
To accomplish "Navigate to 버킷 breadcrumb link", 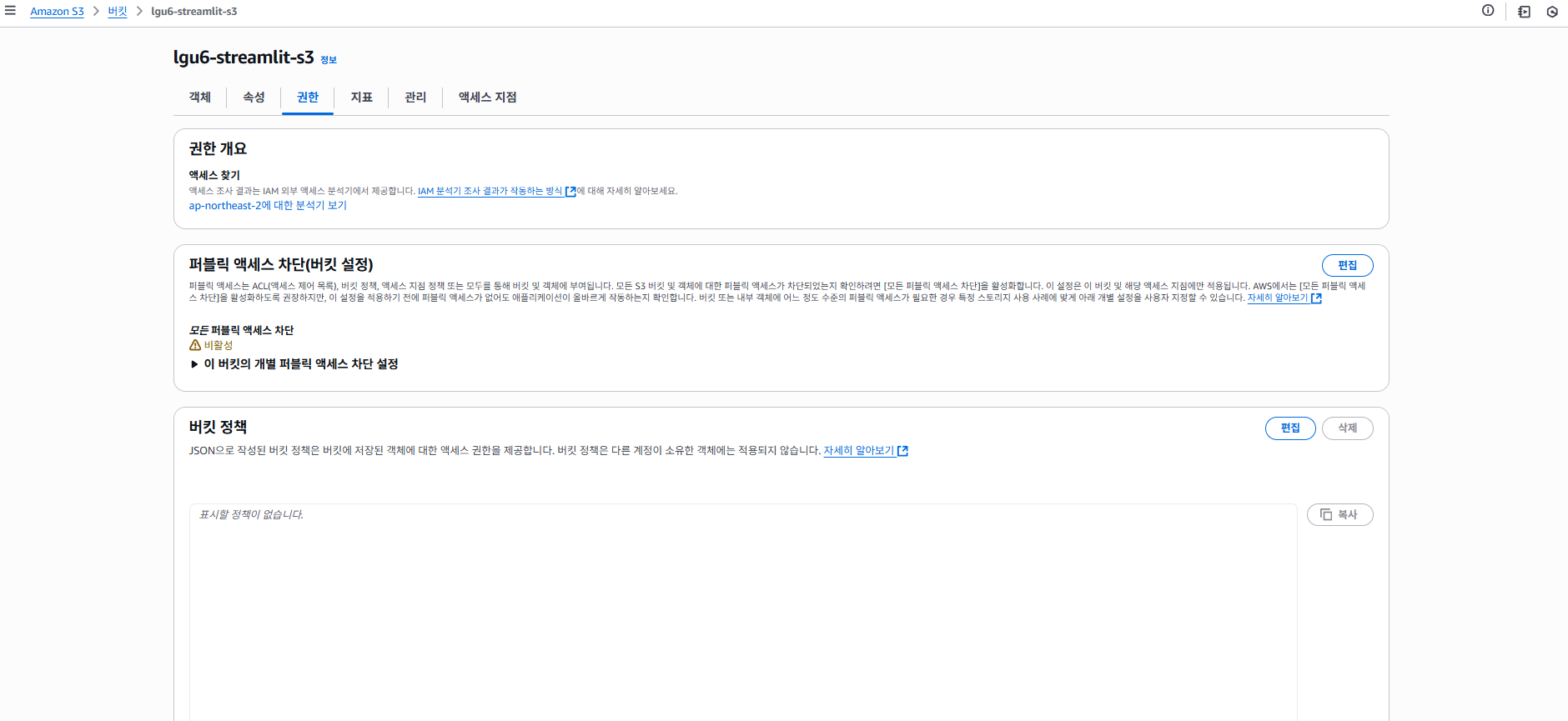I will 118,12.
